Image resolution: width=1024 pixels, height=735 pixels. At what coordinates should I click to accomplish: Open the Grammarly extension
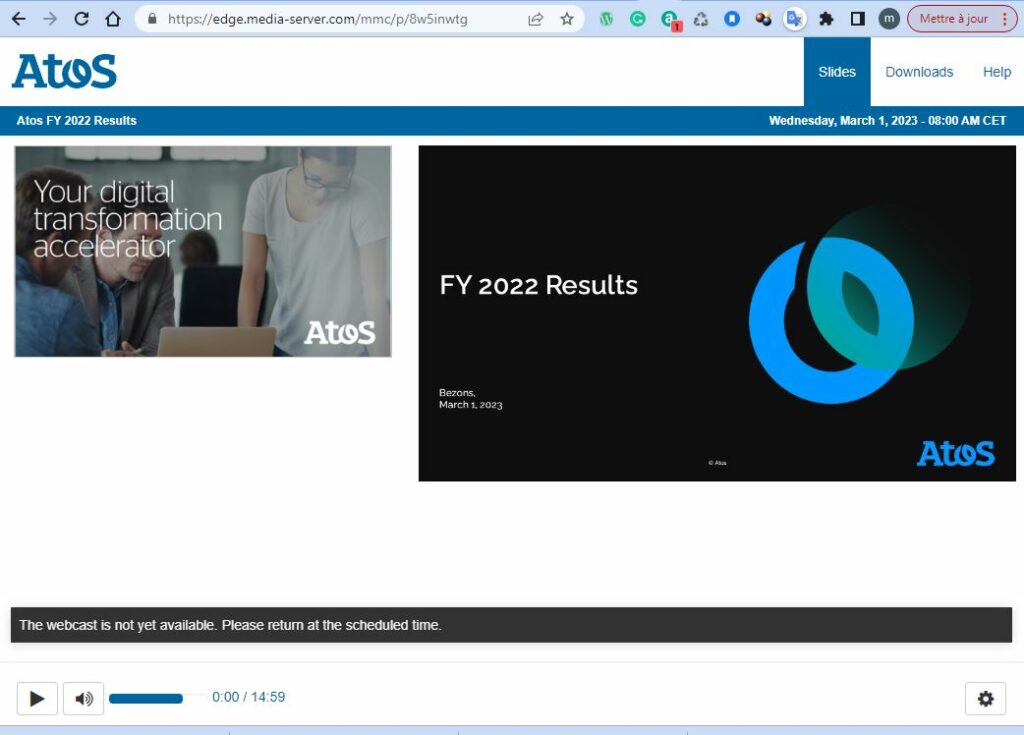click(x=637, y=19)
